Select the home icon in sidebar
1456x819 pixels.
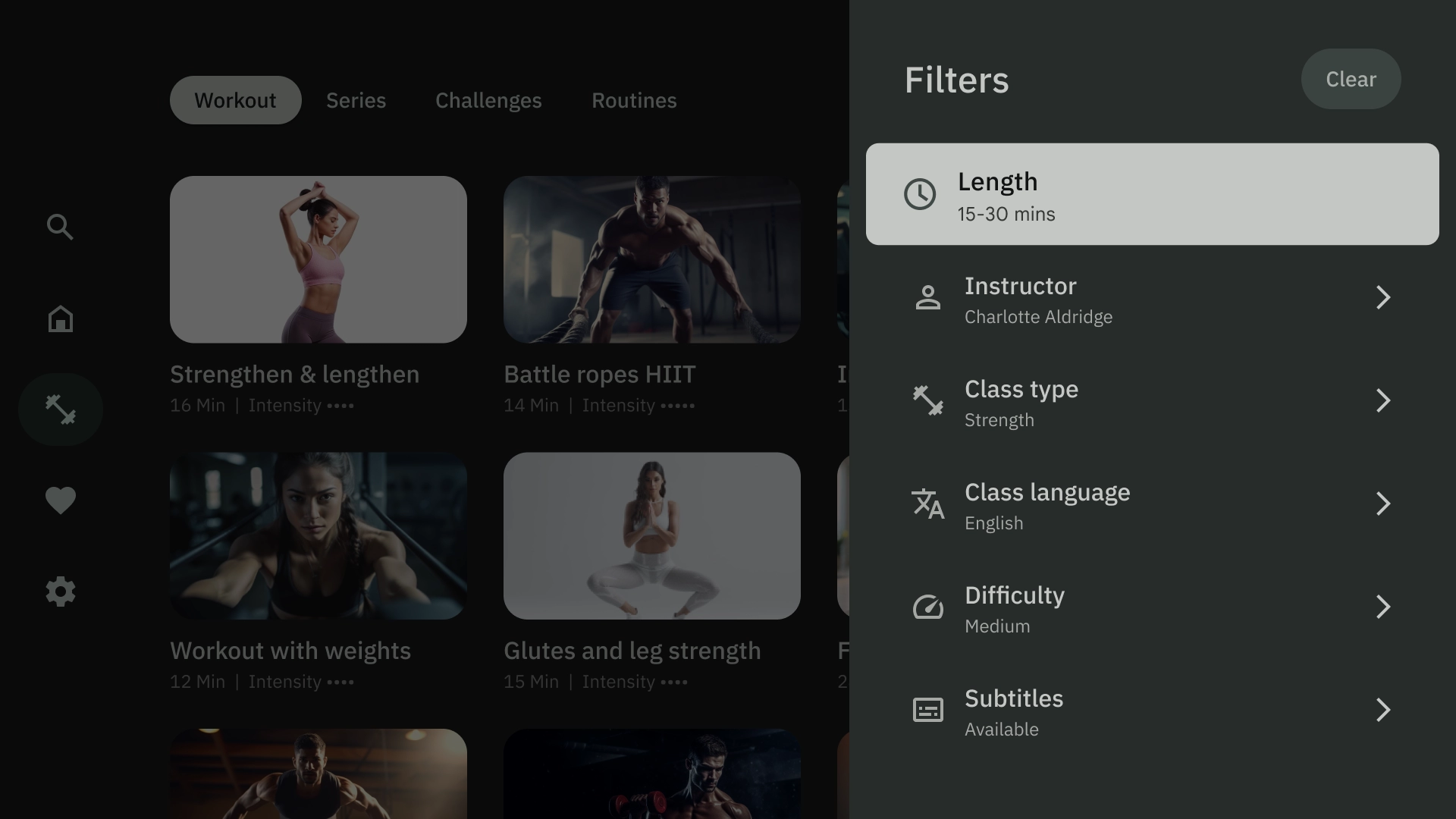point(60,318)
